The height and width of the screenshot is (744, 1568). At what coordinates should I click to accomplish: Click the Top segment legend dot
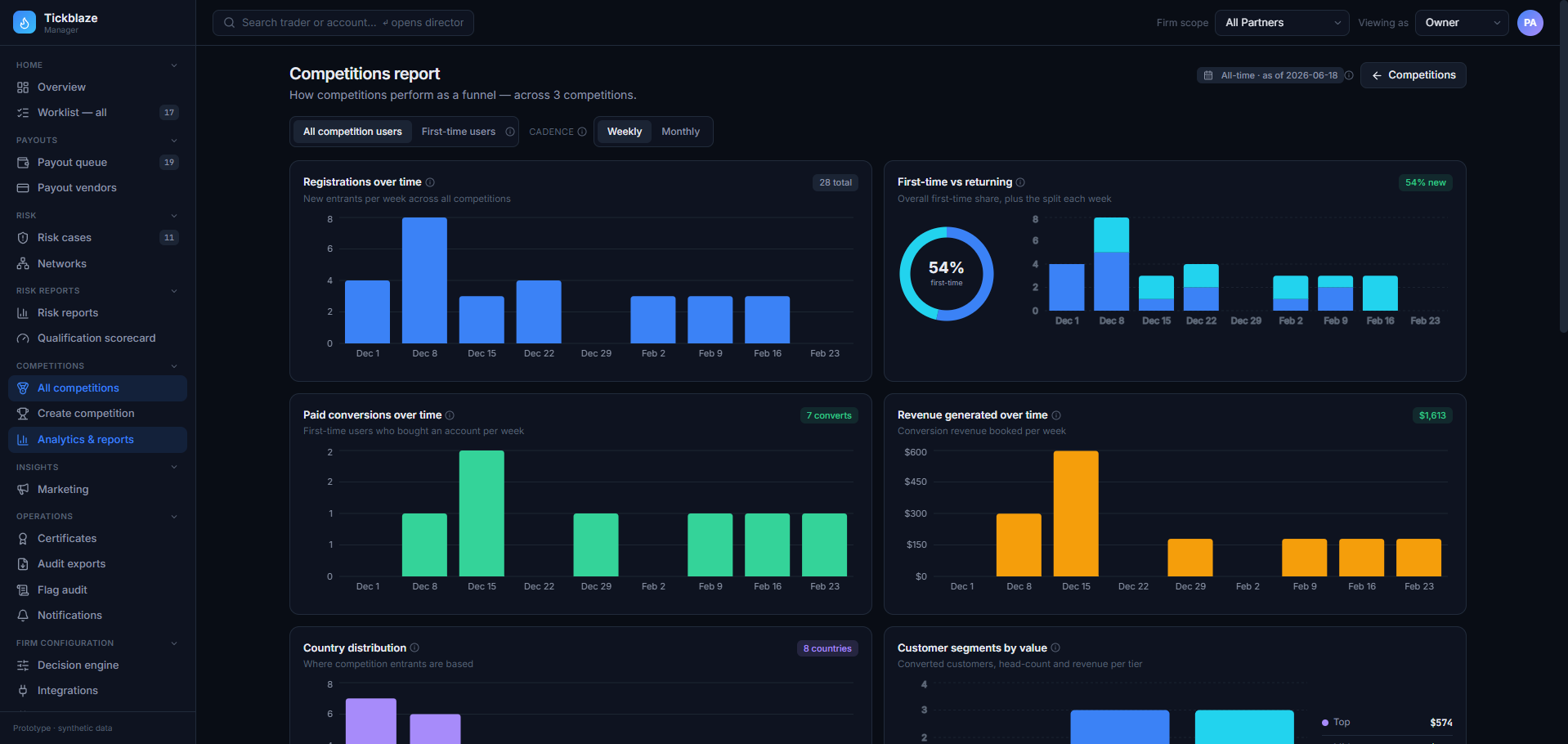point(1325,723)
